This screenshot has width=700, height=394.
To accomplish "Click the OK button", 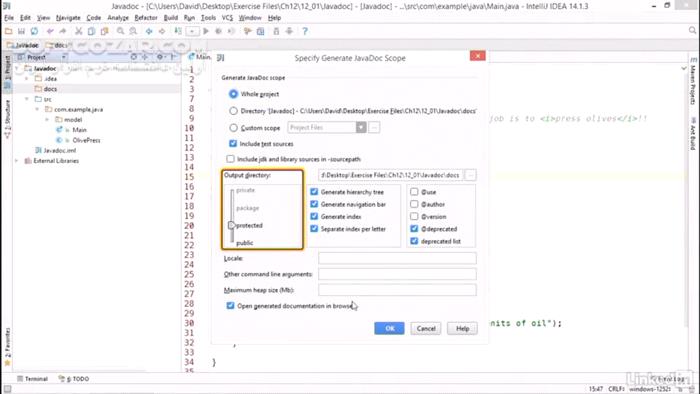I will click(x=389, y=328).
